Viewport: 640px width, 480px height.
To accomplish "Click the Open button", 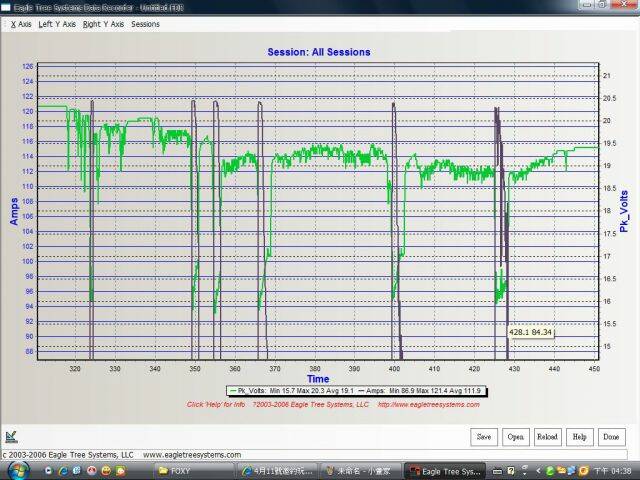I will (x=515, y=437).
